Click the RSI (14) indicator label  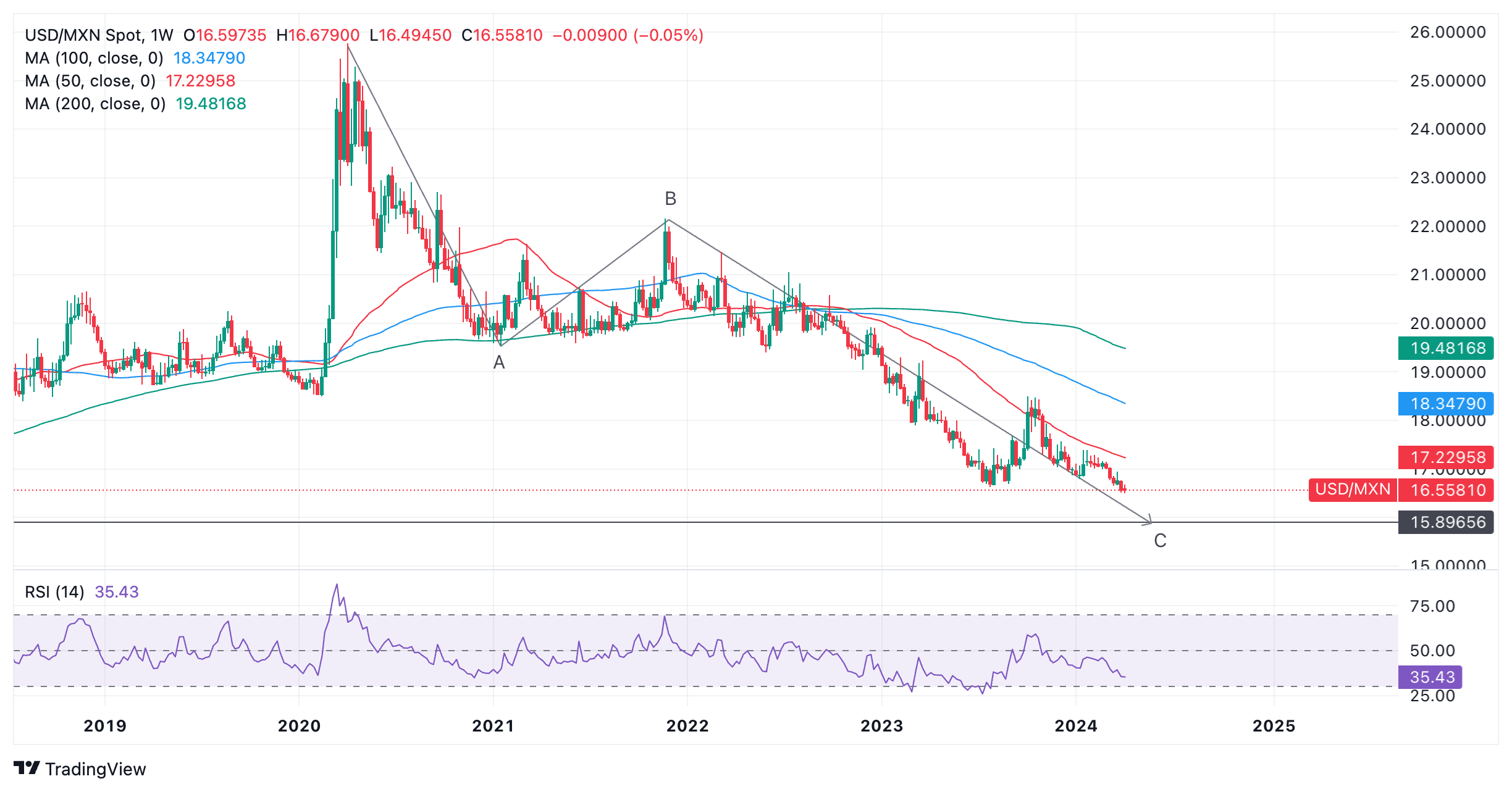tap(54, 592)
